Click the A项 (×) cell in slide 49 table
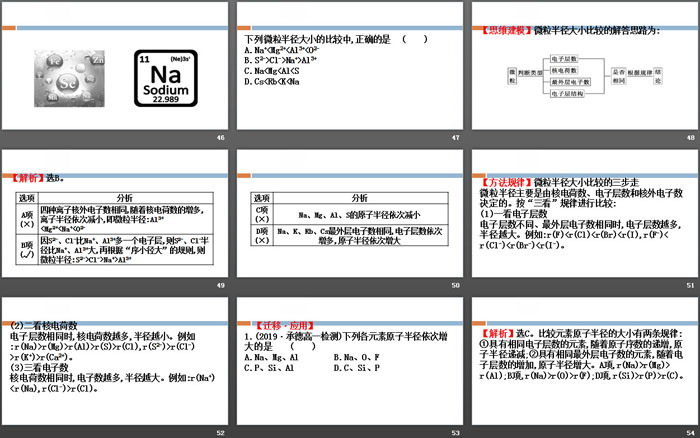 [x=27, y=219]
